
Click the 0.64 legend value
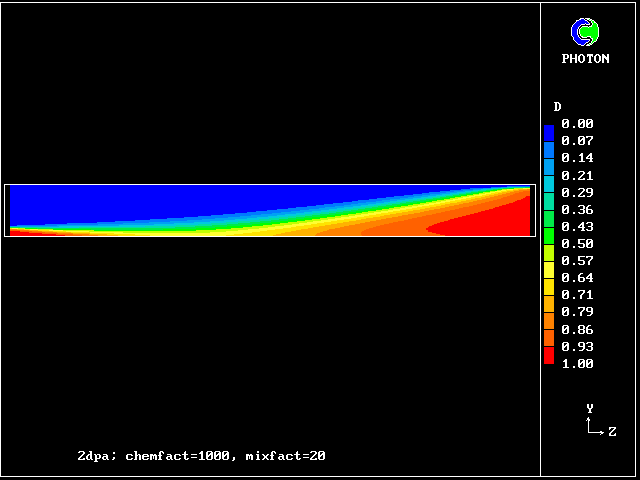click(577, 278)
